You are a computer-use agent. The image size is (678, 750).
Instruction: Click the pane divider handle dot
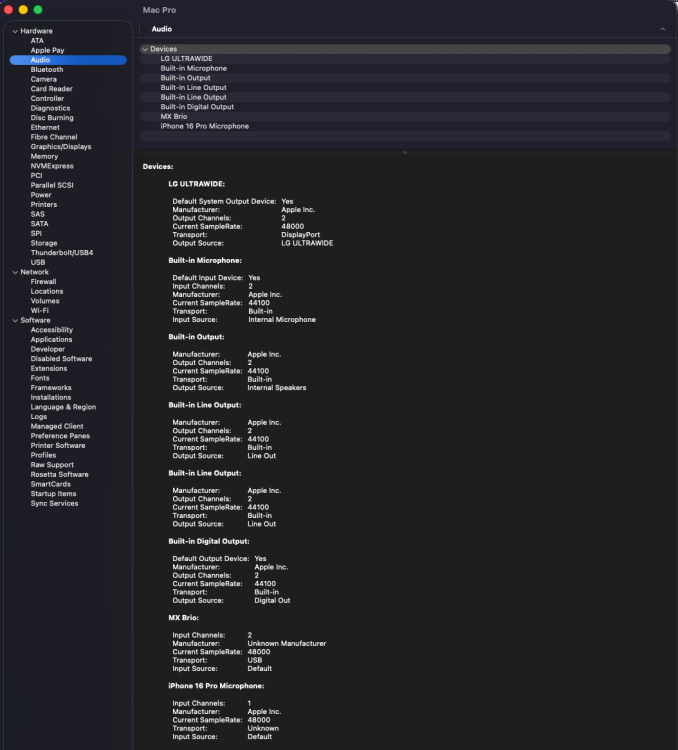tap(405, 153)
